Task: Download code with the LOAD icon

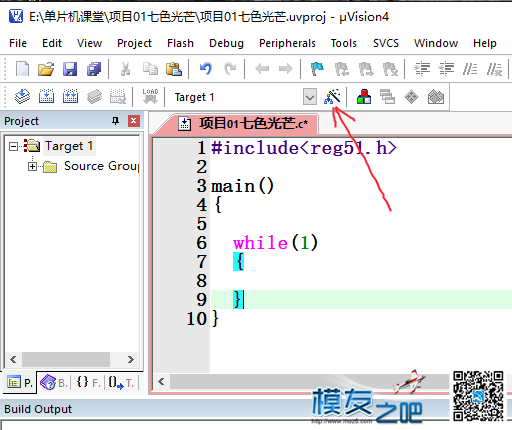Action: [x=150, y=97]
